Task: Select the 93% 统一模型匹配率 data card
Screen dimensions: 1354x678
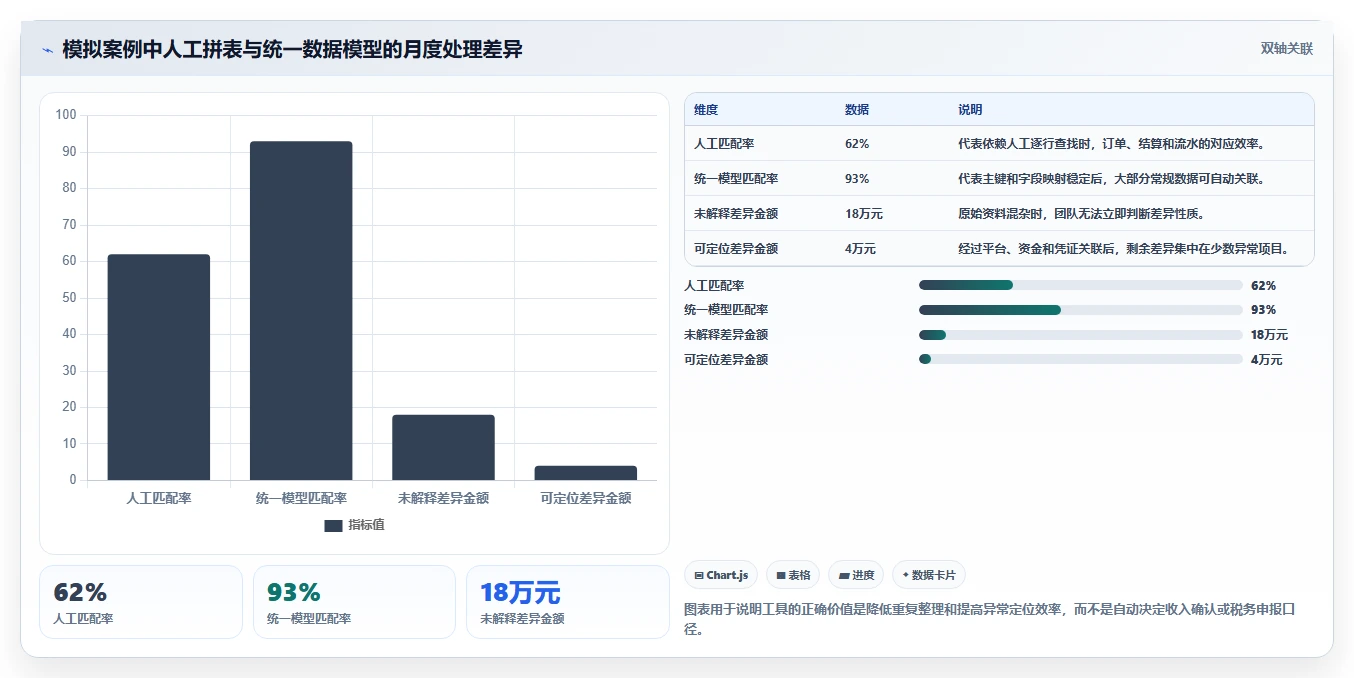Action: coord(355,602)
